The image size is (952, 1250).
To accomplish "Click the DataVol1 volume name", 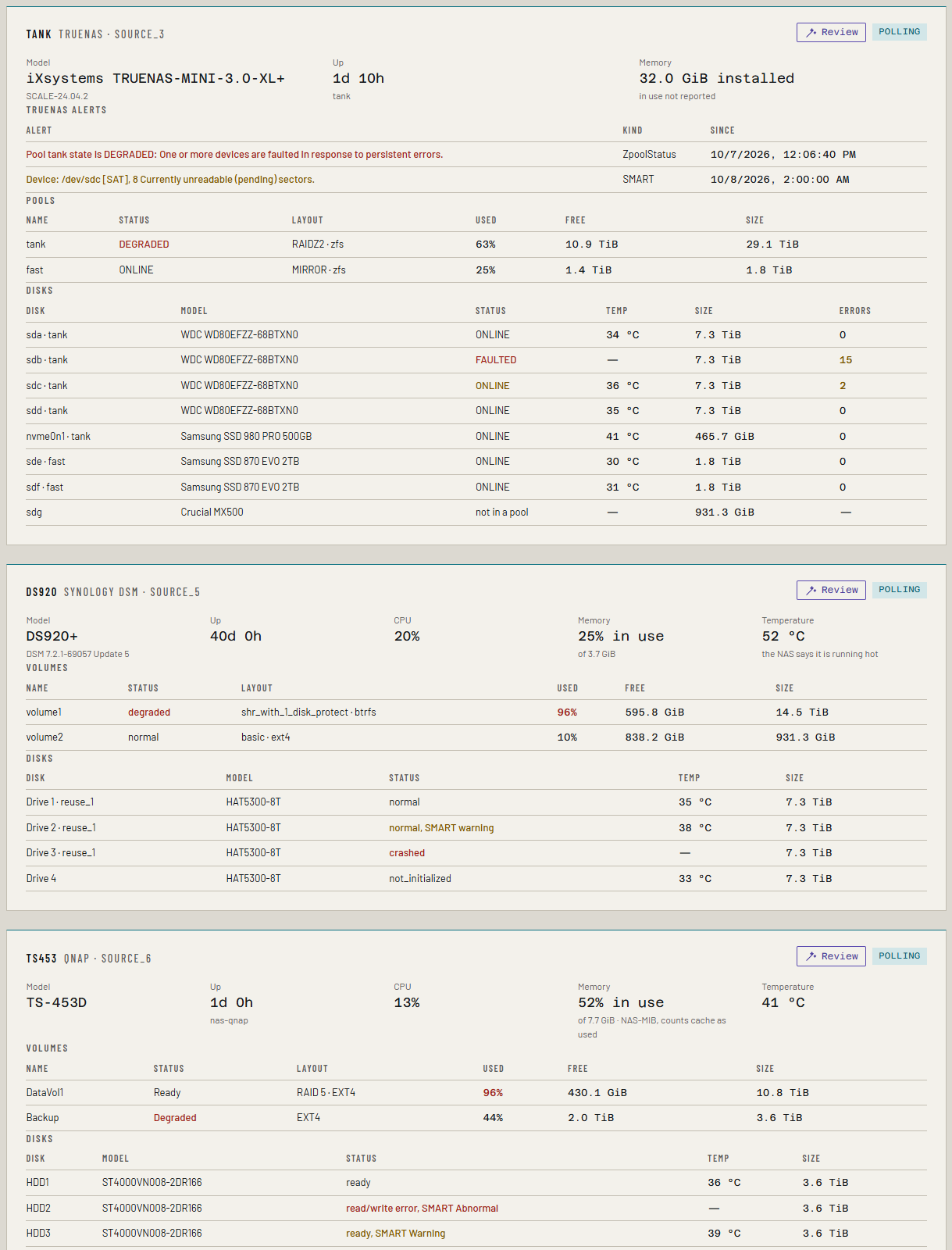I will click(x=45, y=1093).
